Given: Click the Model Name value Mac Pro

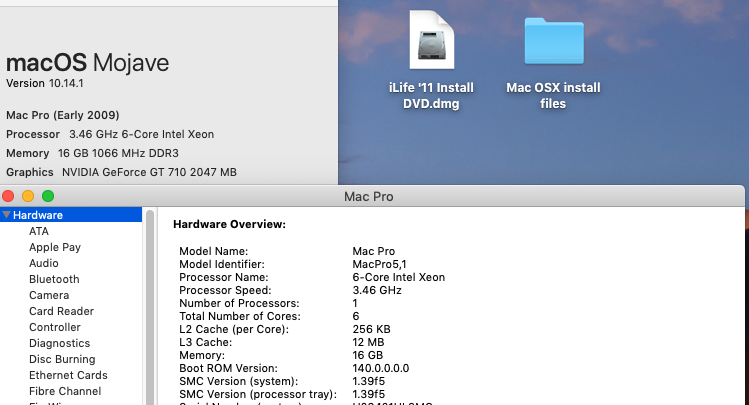Looking at the screenshot, I should click(374, 251).
